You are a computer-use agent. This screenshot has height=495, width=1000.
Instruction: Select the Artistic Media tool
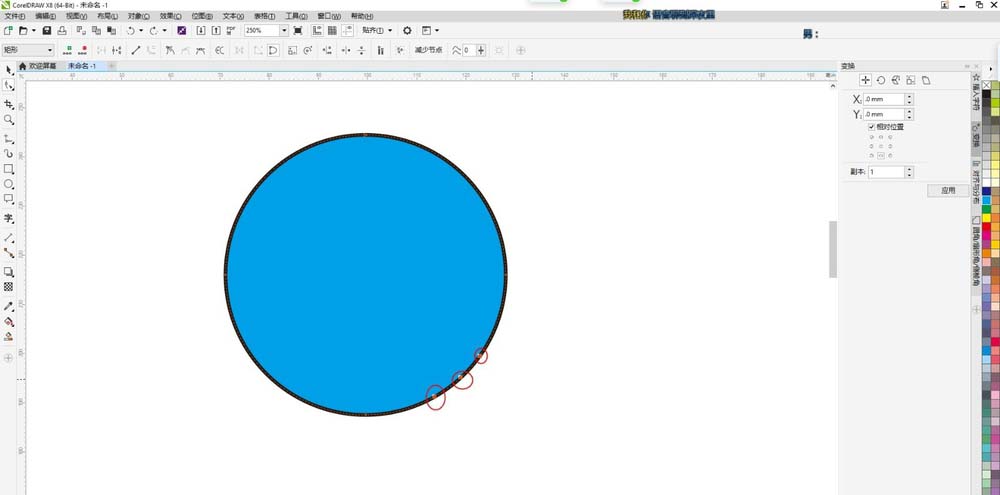click(x=8, y=154)
